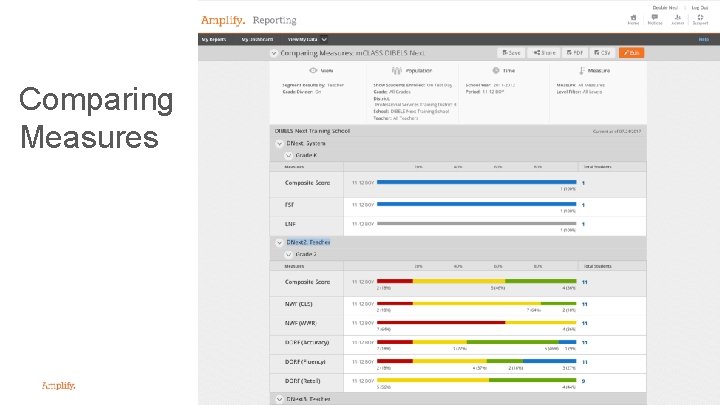This screenshot has height=405, width=720.
Task: Click the NWF (CLS) measure label
Action: point(298,304)
